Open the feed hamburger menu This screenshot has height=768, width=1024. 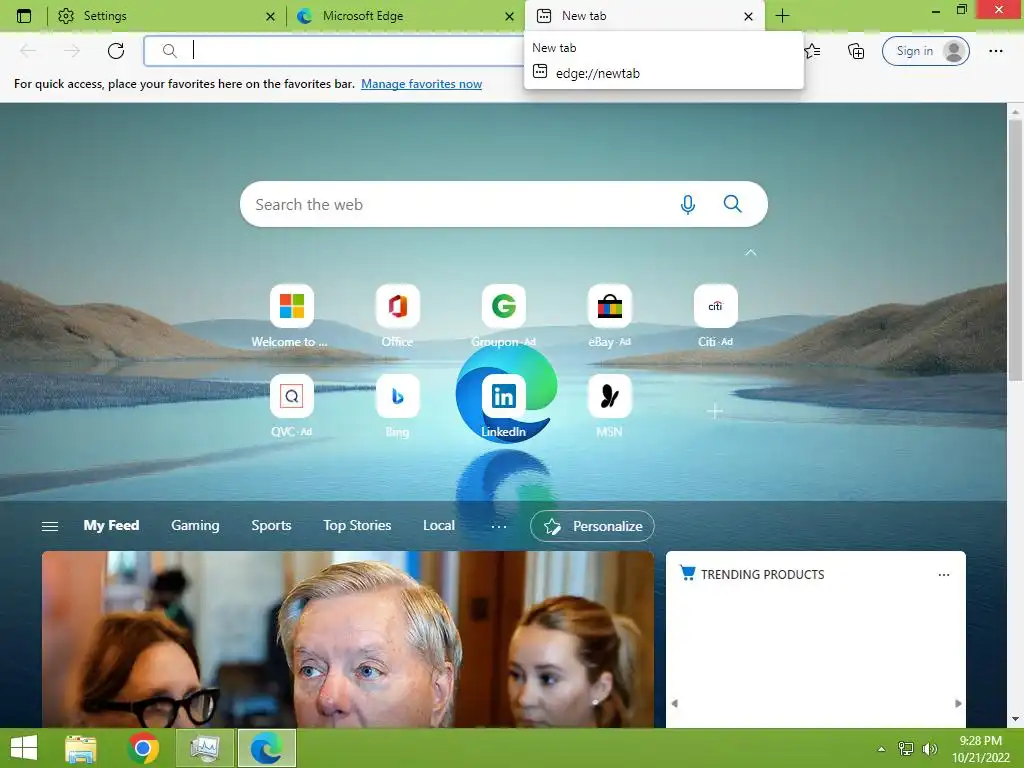tap(50, 526)
